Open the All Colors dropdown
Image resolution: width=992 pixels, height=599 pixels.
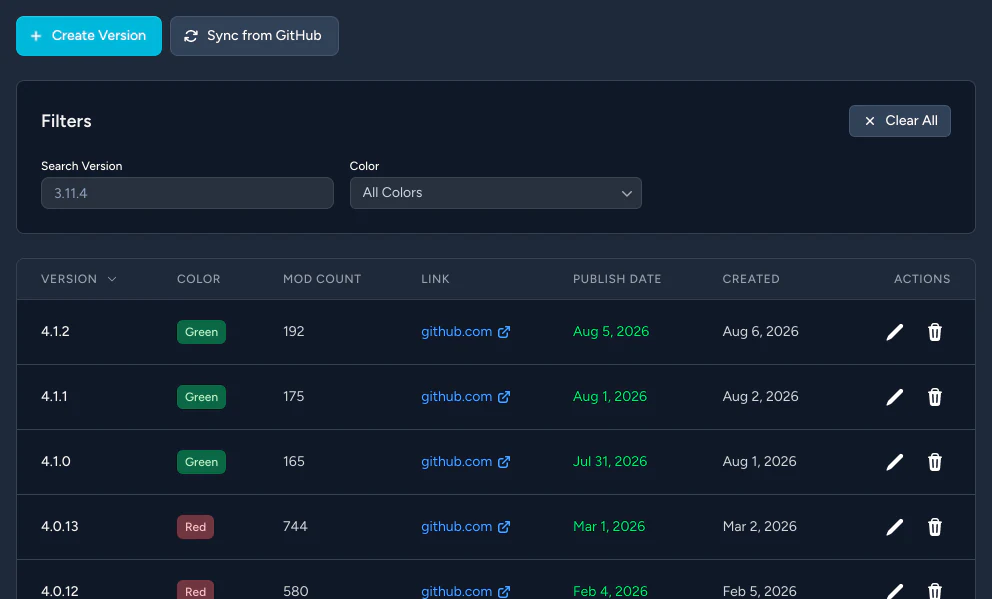[496, 193]
